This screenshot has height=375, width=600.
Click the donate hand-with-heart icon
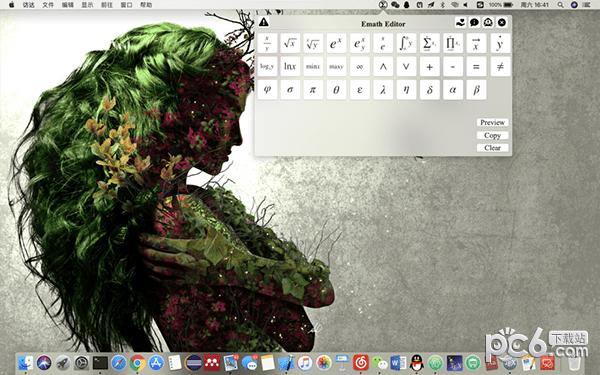(460, 23)
